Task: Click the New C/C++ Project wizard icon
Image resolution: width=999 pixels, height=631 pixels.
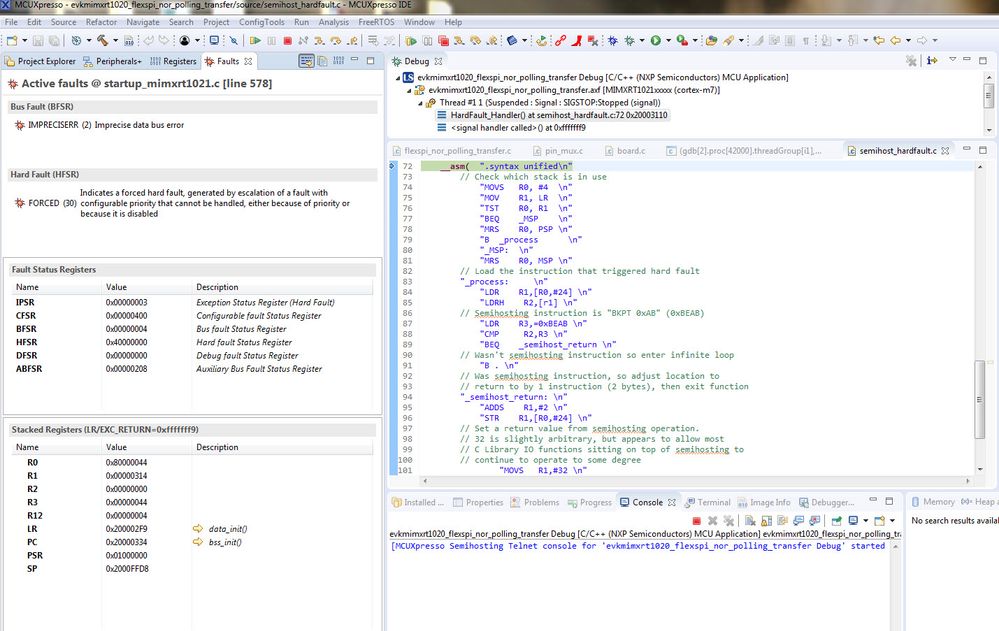Action: coord(12,39)
